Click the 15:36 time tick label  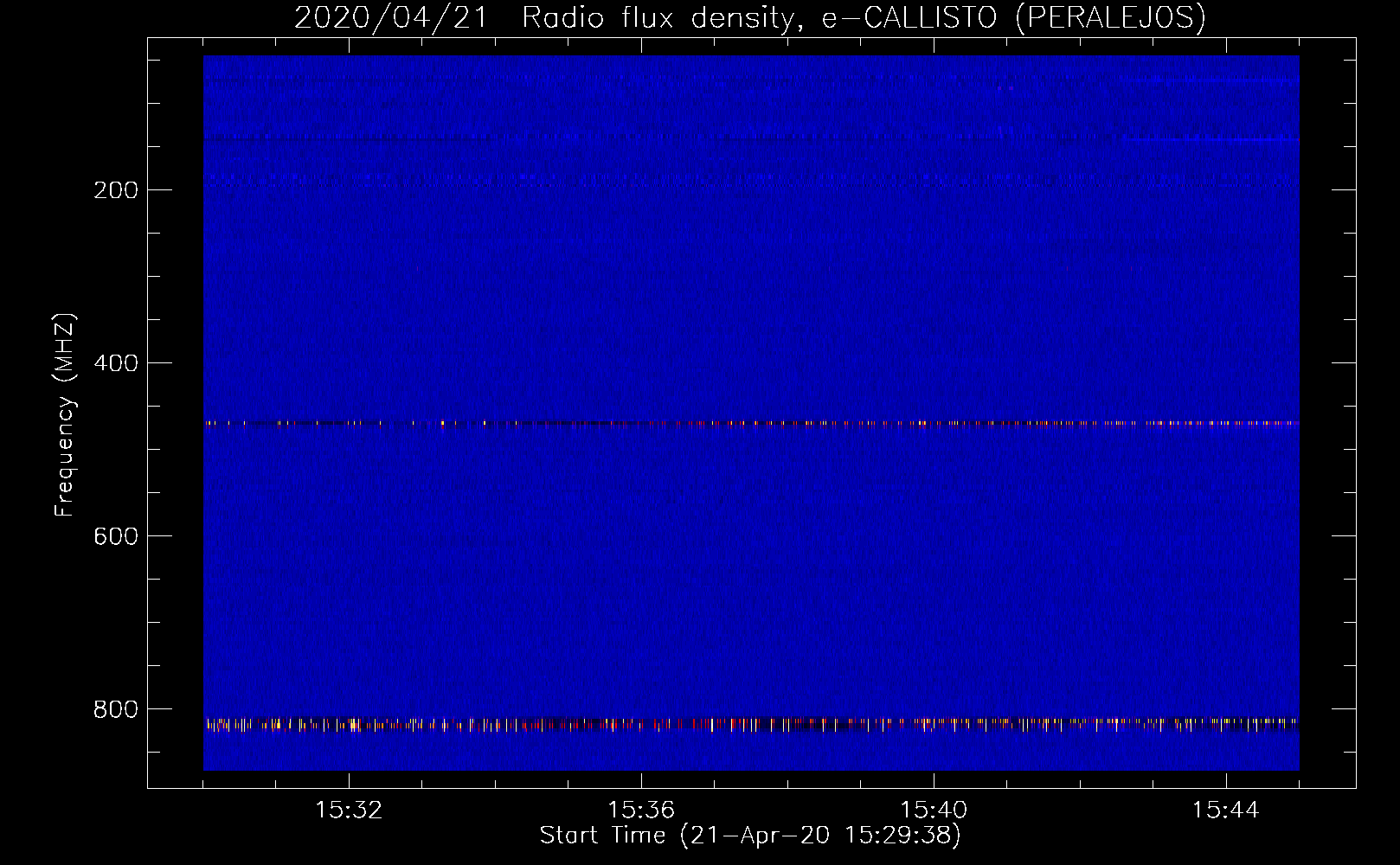641,811
